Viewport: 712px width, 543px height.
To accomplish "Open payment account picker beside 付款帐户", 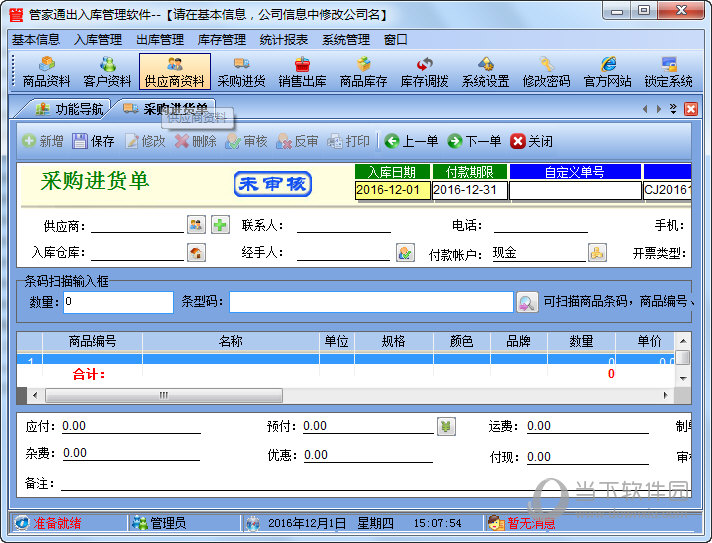I will click(x=597, y=252).
